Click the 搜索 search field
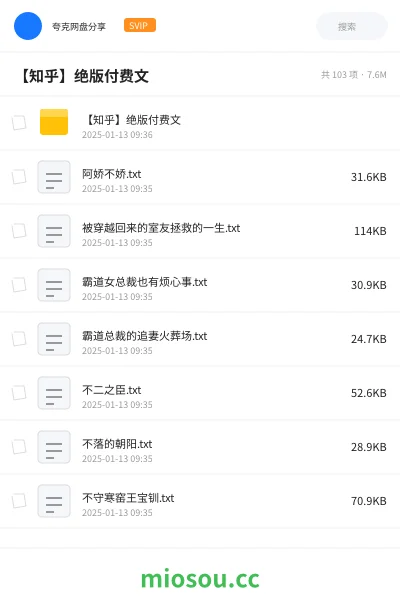Image resolution: width=400 pixels, height=600 pixels. [x=352, y=26]
